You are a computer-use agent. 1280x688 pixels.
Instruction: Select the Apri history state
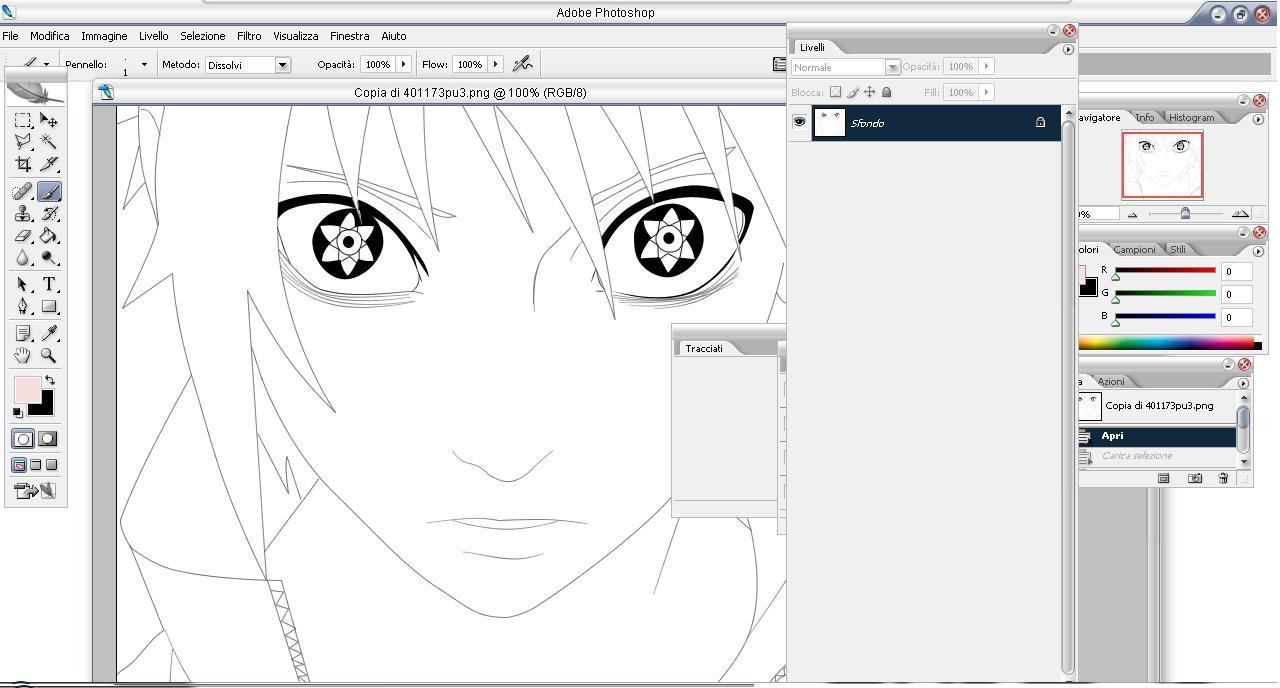tap(1112, 436)
